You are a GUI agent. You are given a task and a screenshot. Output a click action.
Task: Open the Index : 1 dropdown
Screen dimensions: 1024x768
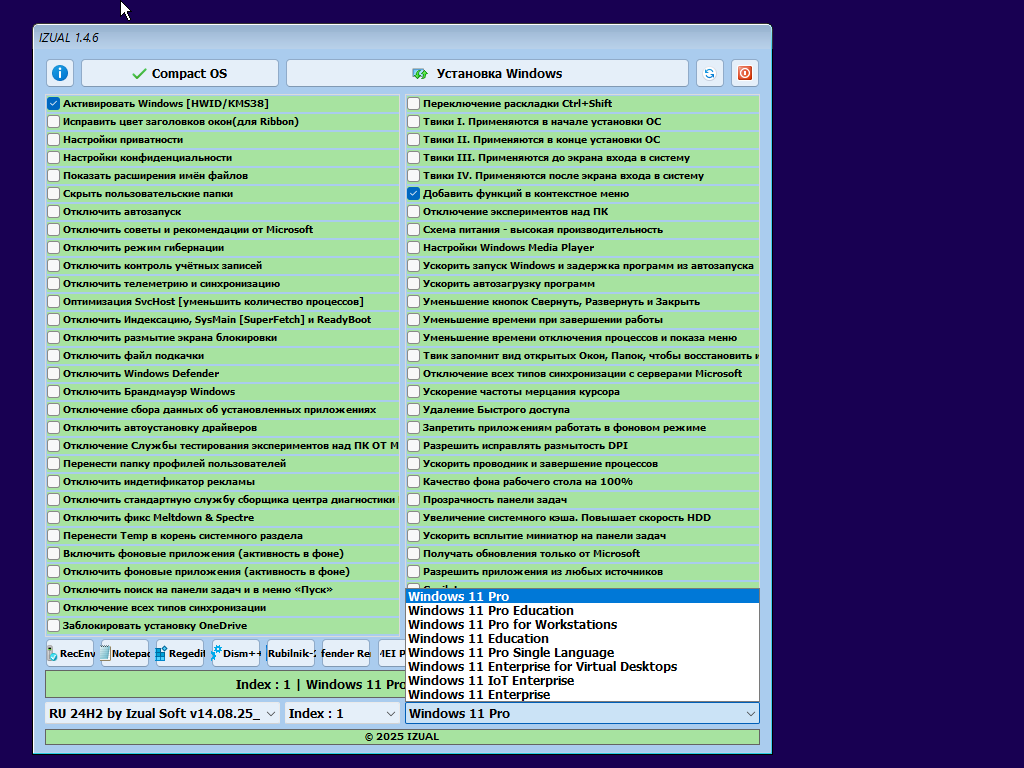pyautogui.click(x=342, y=713)
